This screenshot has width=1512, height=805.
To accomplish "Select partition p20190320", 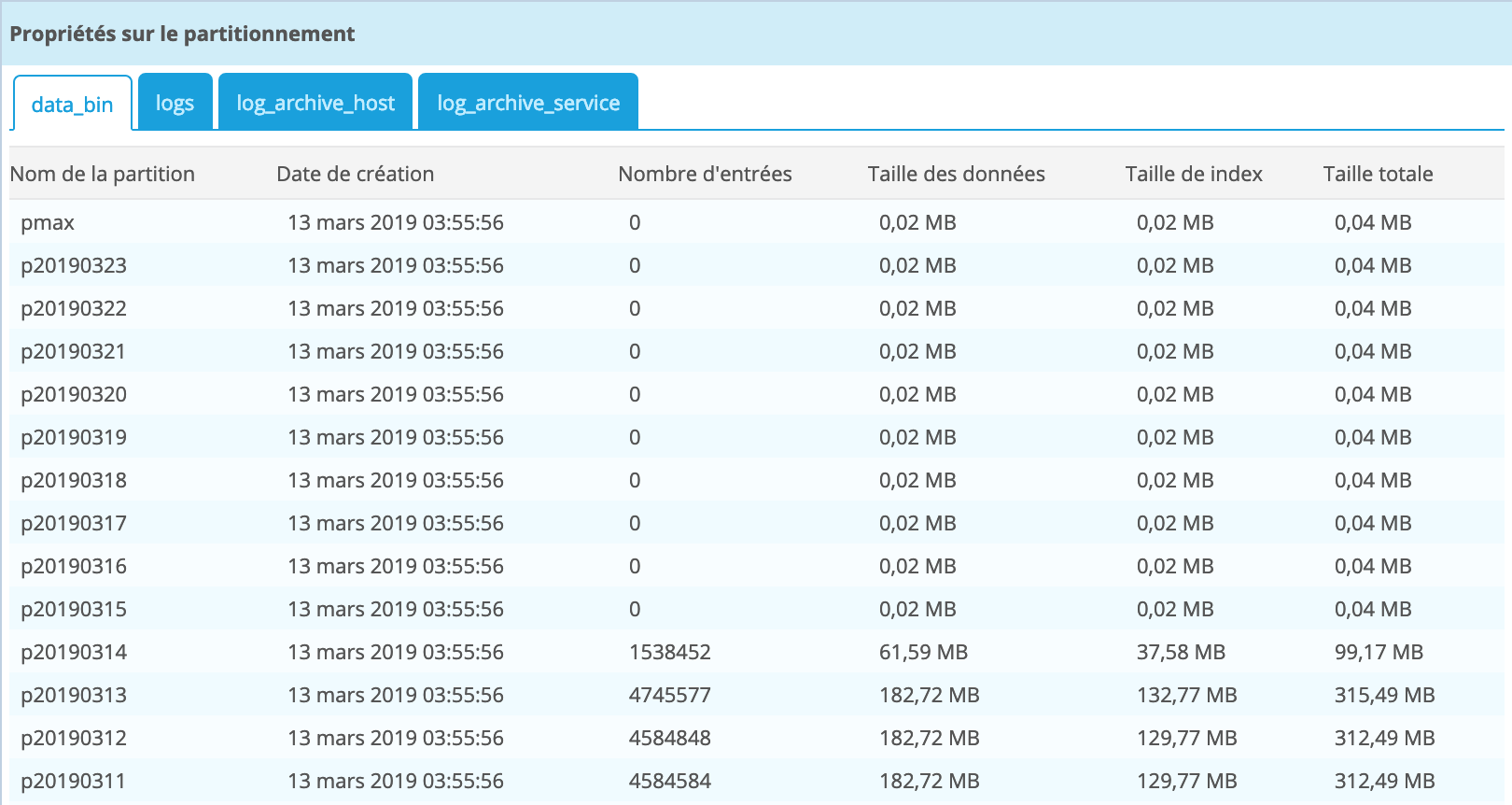I will tap(757, 394).
